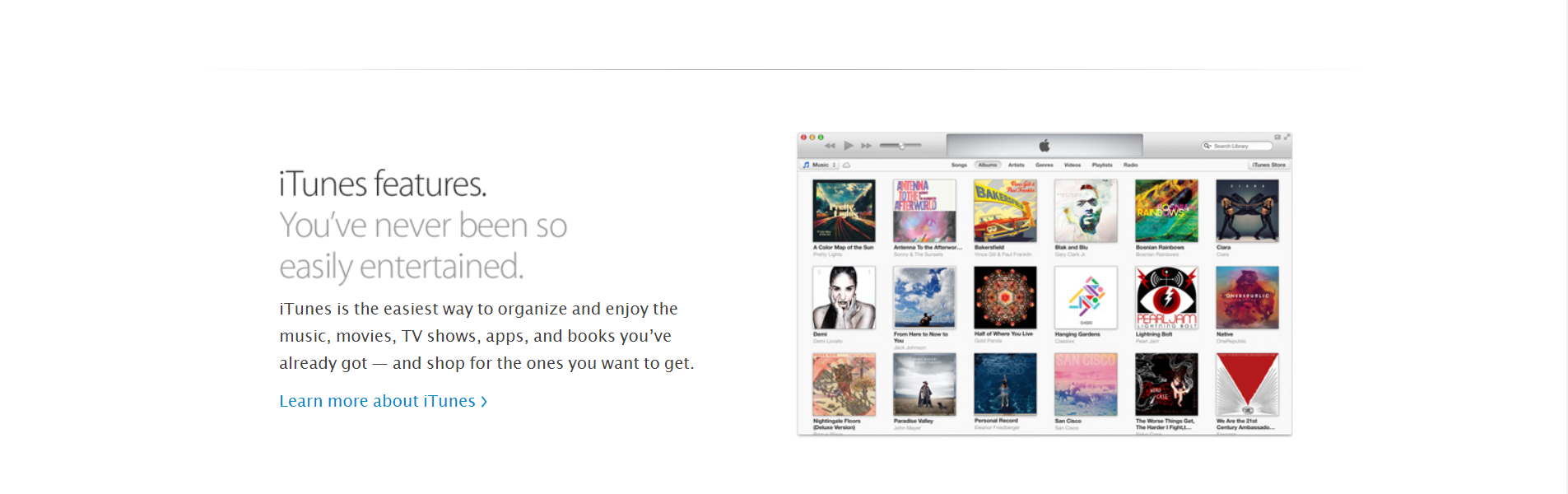1568x494 pixels.
Task: Click the rewind (previous track) icon
Action: pyautogui.click(x=830, y=146)
